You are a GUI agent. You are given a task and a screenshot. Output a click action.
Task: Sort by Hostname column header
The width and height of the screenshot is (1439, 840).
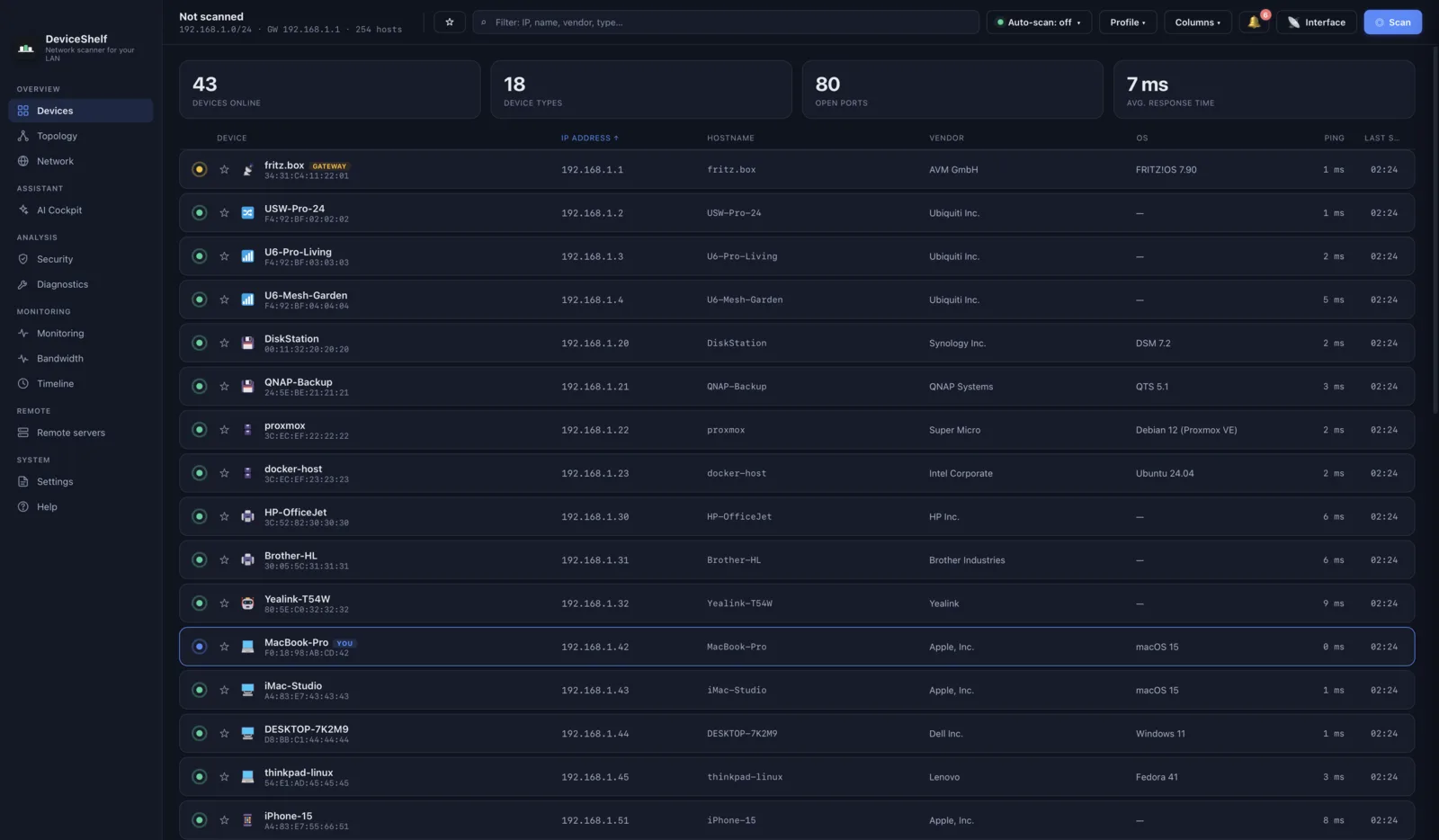pyautogui.click(x=730, y=139)
